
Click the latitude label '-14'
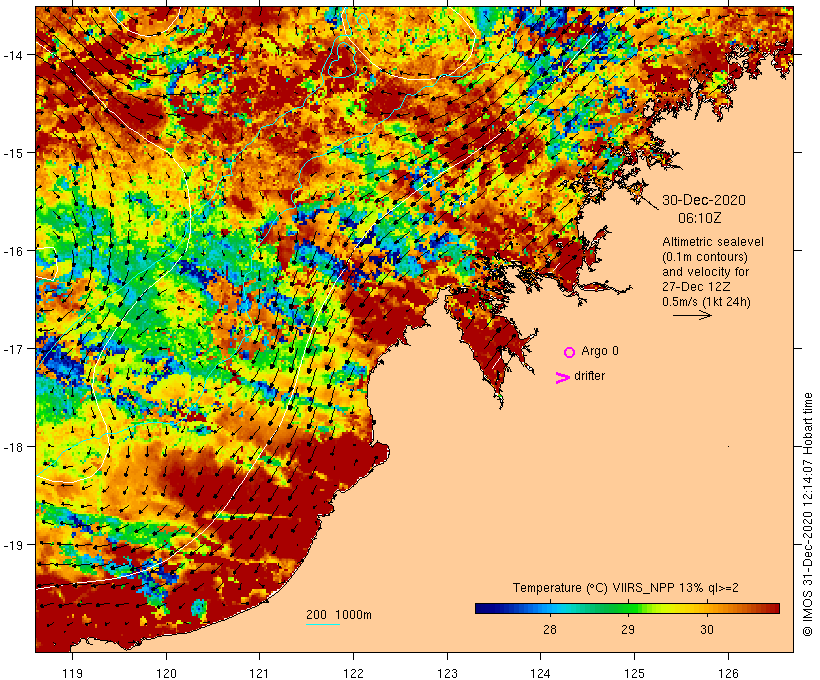[x=12, y=55]
